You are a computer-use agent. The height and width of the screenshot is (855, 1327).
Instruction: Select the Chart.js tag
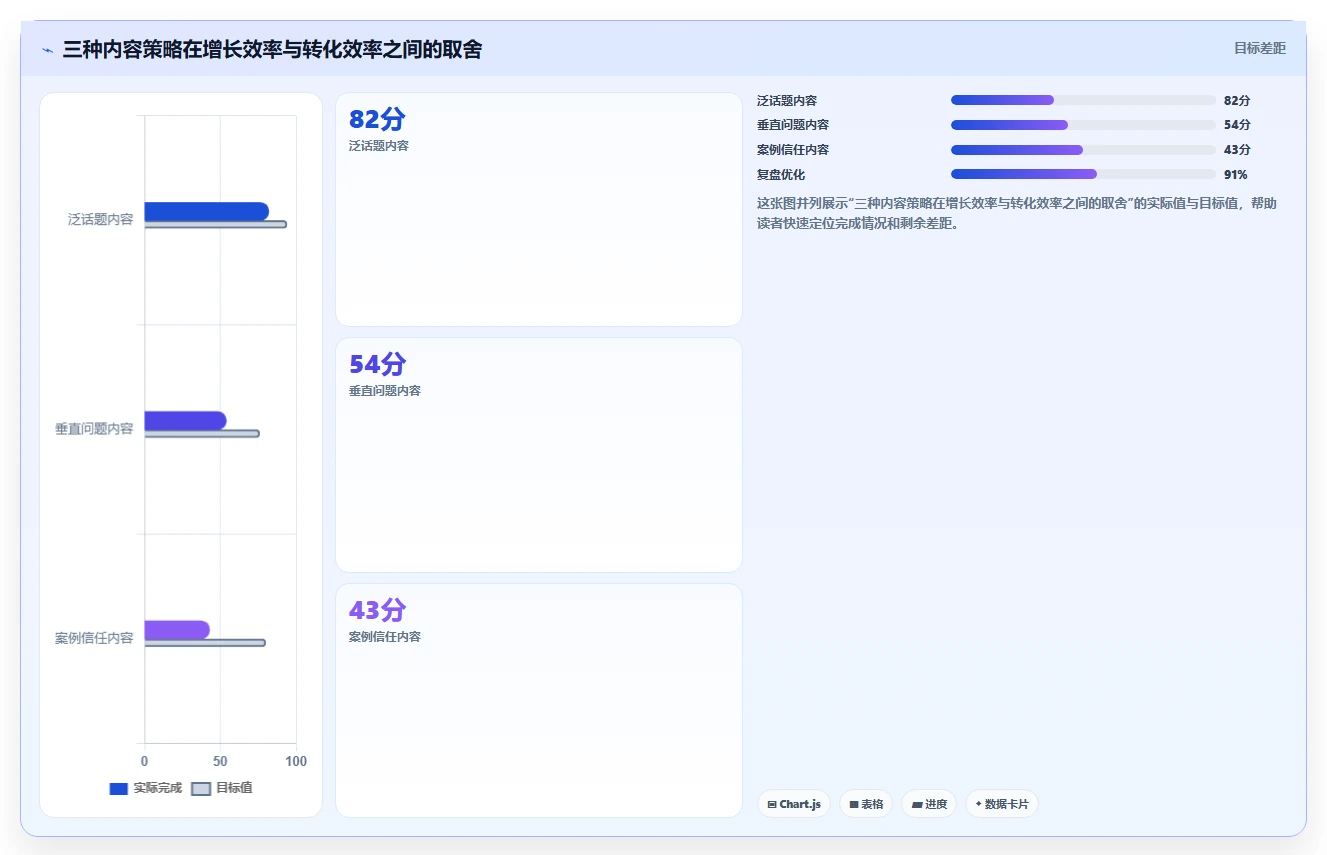[794, 804]
